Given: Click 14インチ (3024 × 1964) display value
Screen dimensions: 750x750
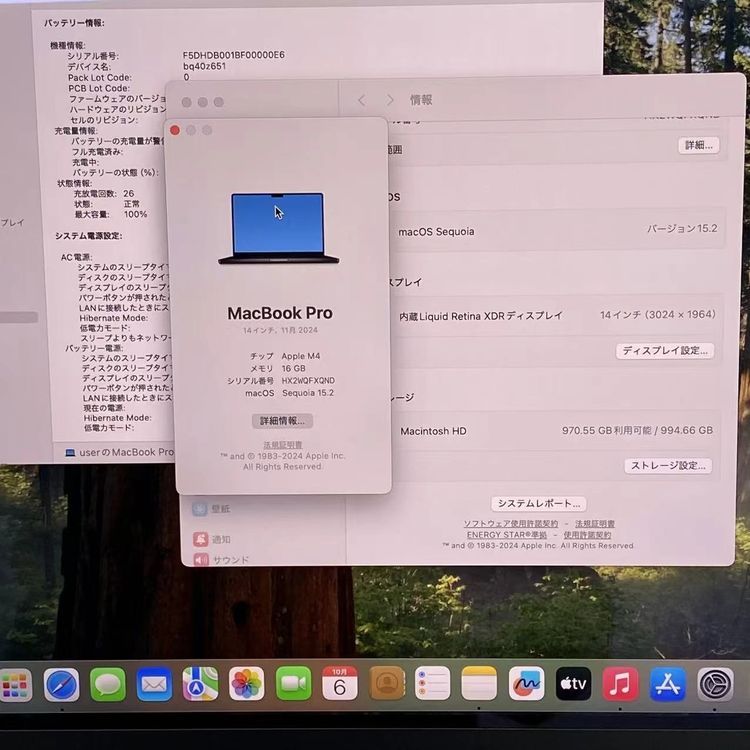Looking at the screenshot, I should tap(658, 315).
